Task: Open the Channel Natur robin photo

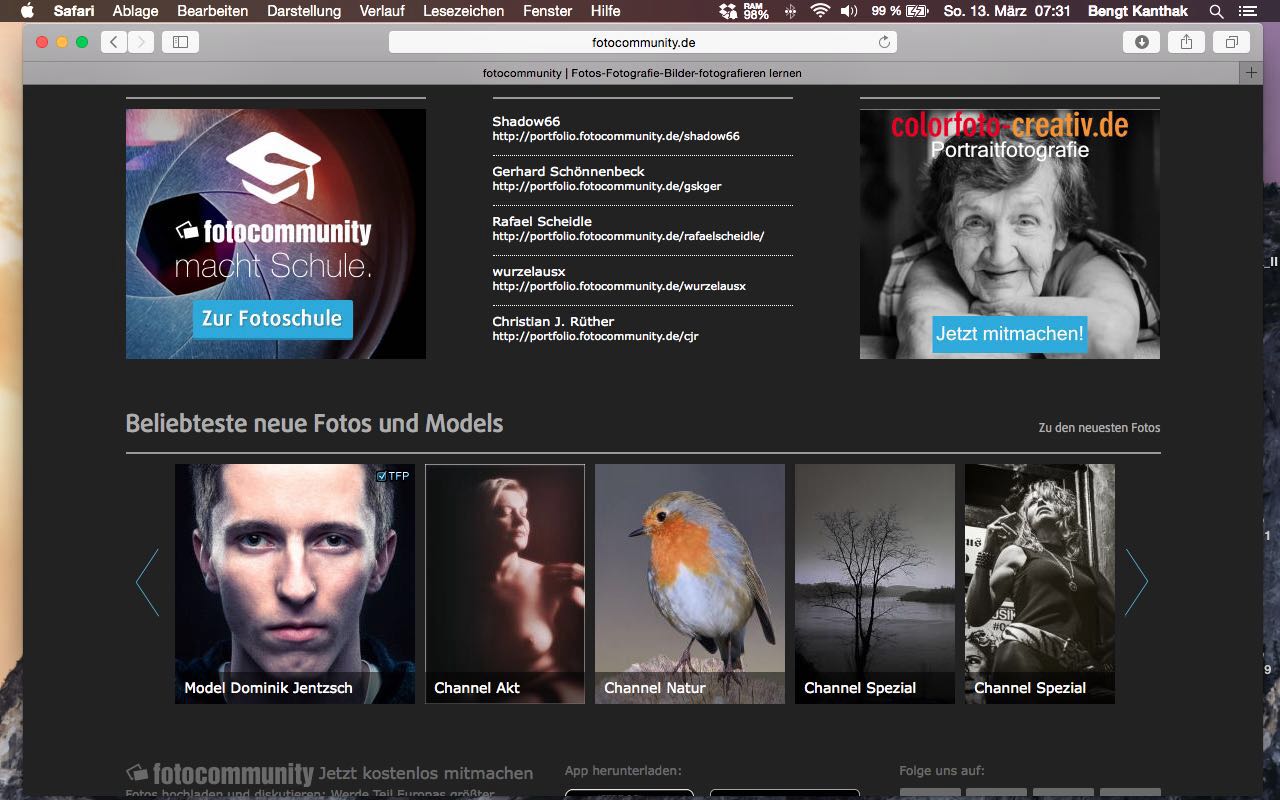Action: [x=690, y=584]
